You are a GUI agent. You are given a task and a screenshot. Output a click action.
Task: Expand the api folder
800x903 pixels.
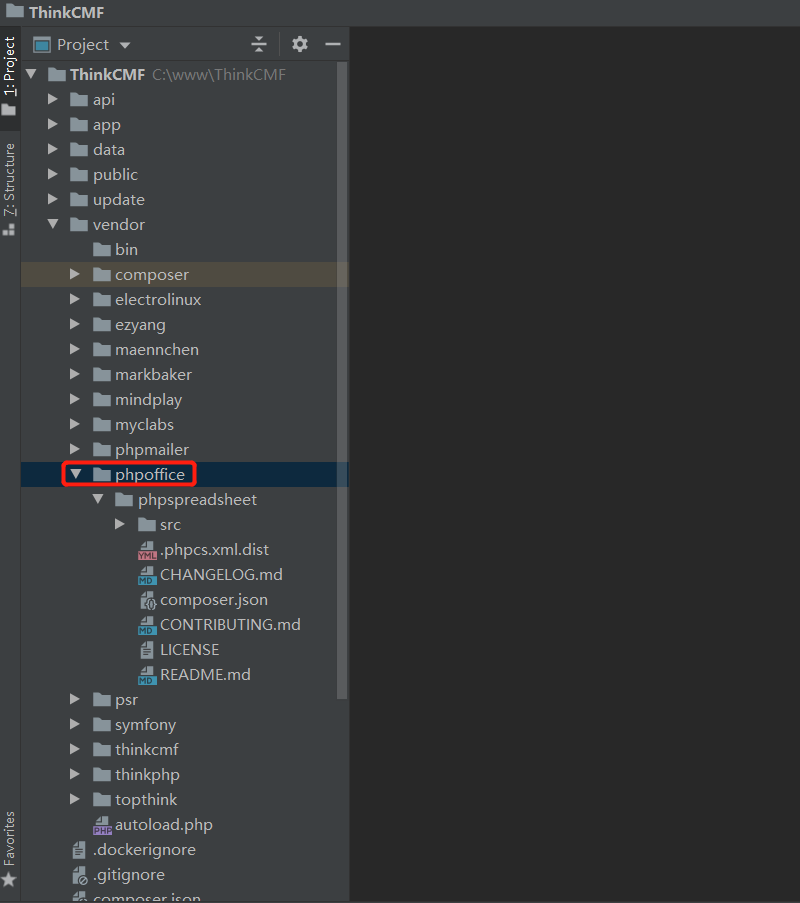(x=53, y=99)
